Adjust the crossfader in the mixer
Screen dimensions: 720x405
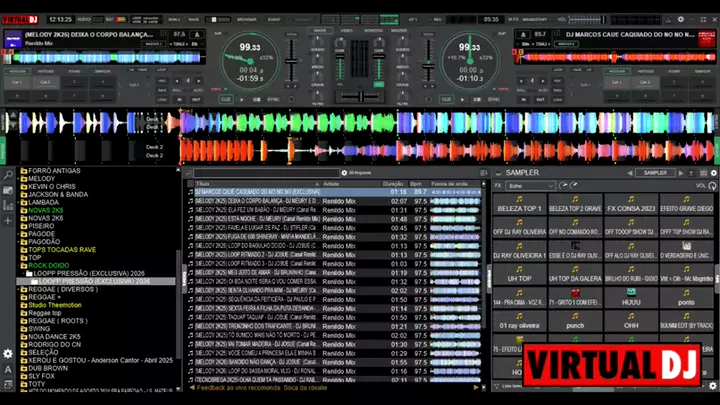360,97
